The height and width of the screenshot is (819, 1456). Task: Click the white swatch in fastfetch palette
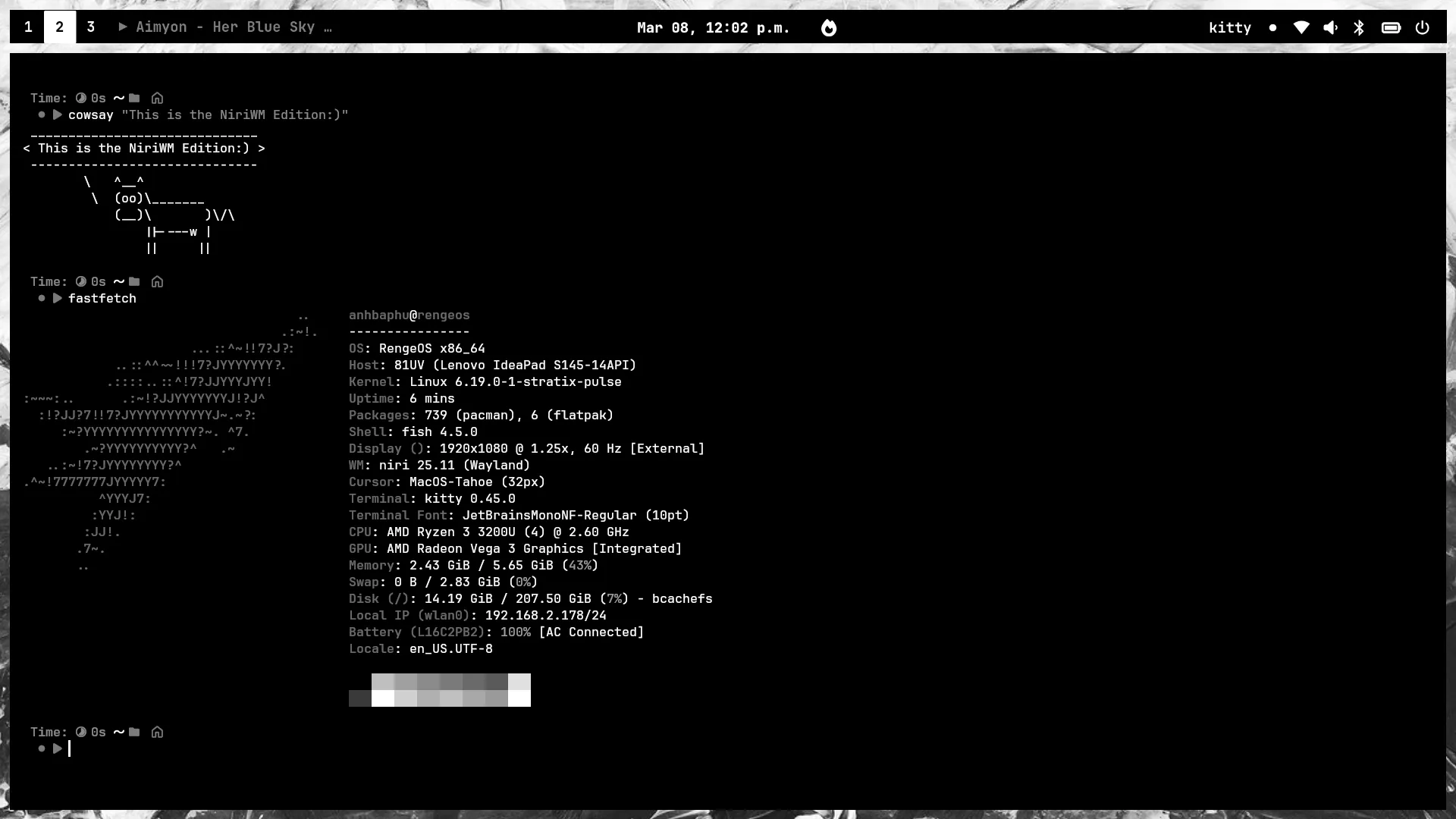click(519, 698)
